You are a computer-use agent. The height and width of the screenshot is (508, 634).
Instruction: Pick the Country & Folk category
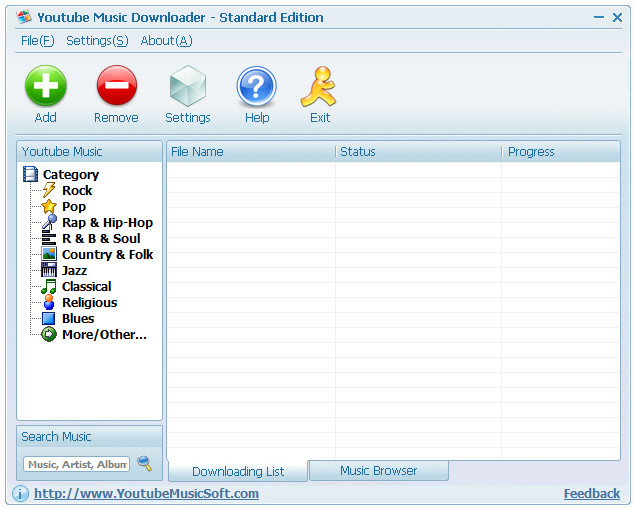[108, 254]
